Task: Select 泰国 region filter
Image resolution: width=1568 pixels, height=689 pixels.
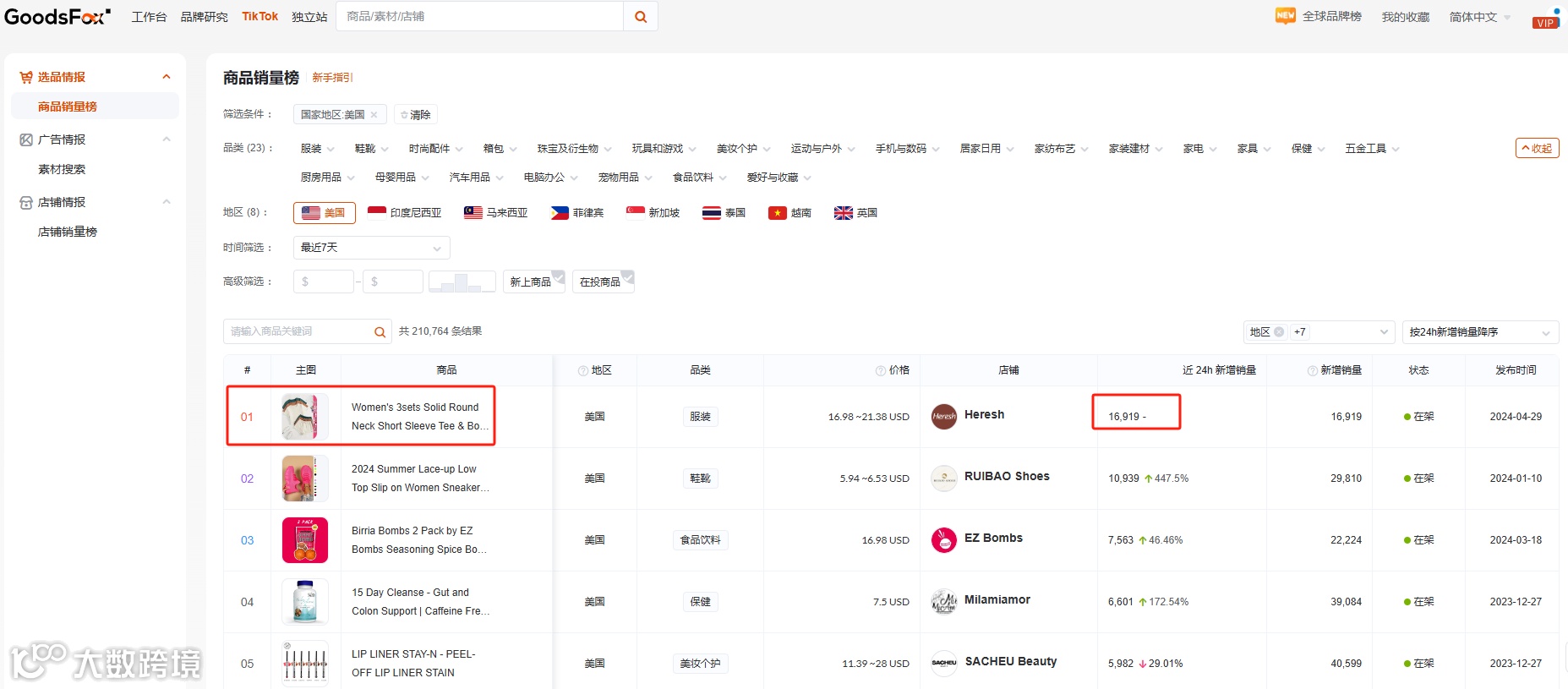Action: click(724, 213)
